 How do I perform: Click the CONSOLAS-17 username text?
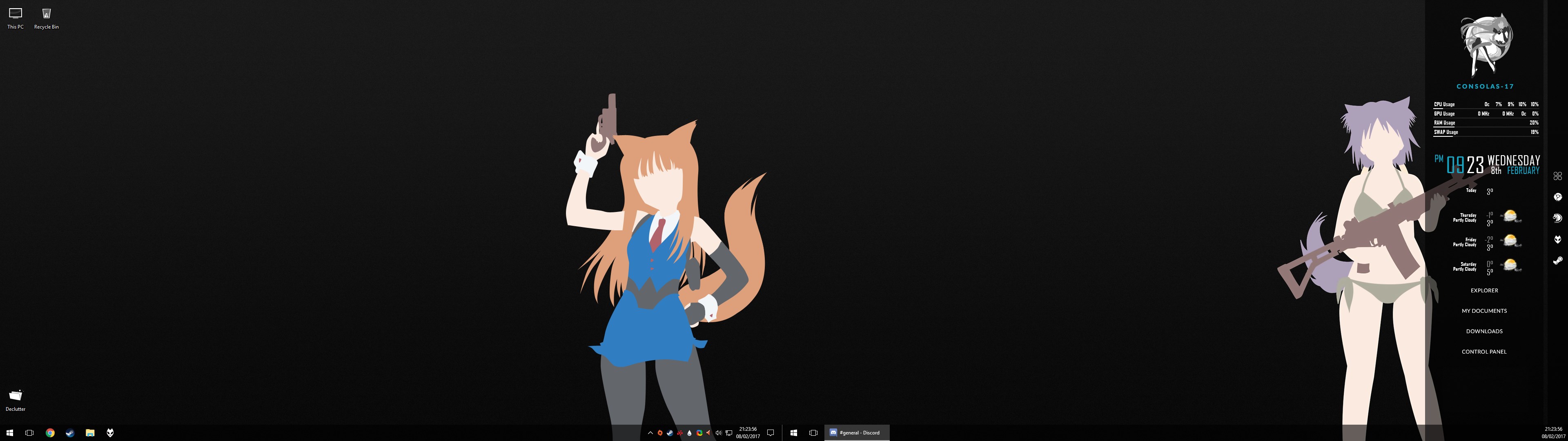1485,87
